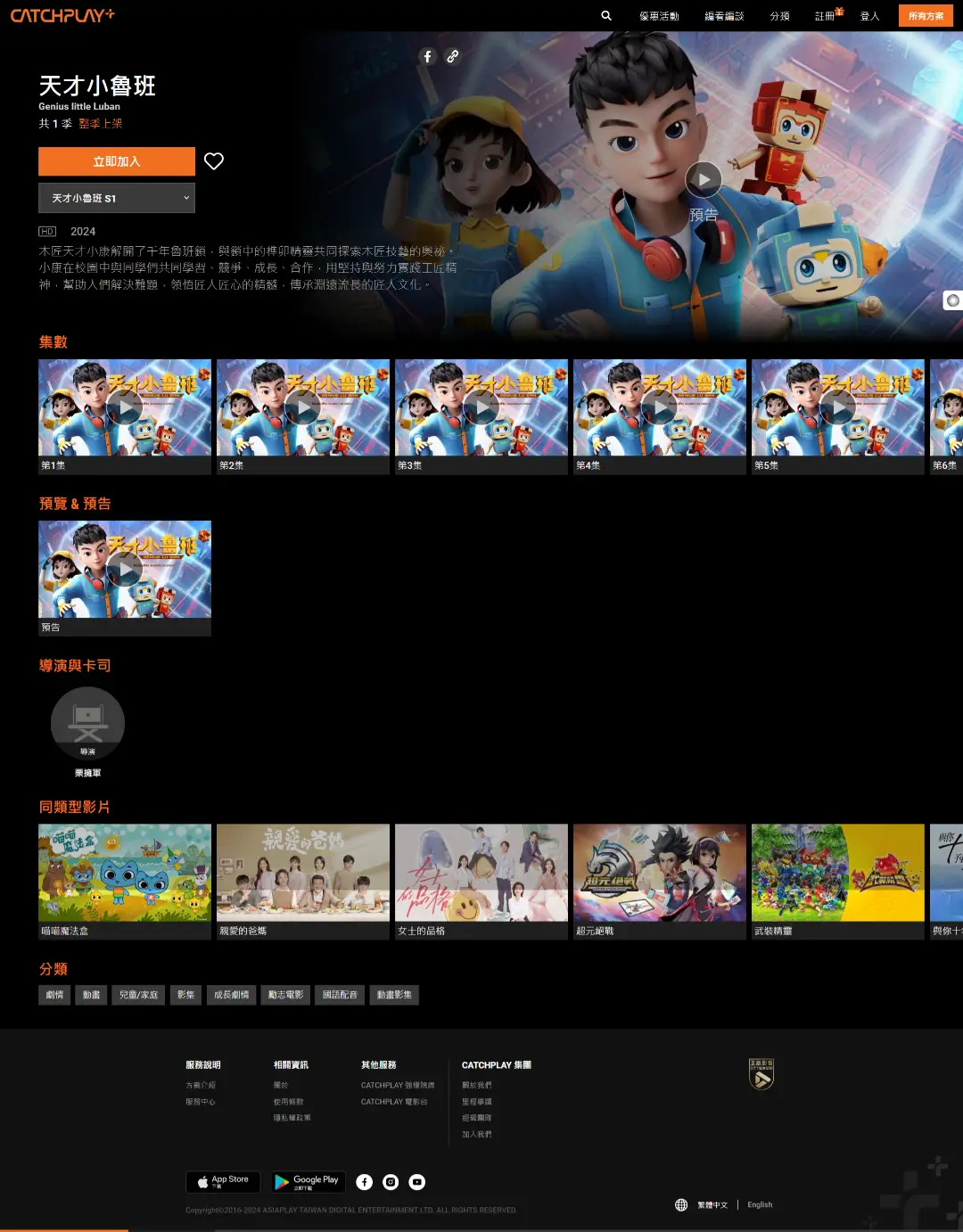Image resolution: width=963 pixels, height=1232 pixels.
Task: Play episode 第1集 thumbnail
Action: coord(125,407)
